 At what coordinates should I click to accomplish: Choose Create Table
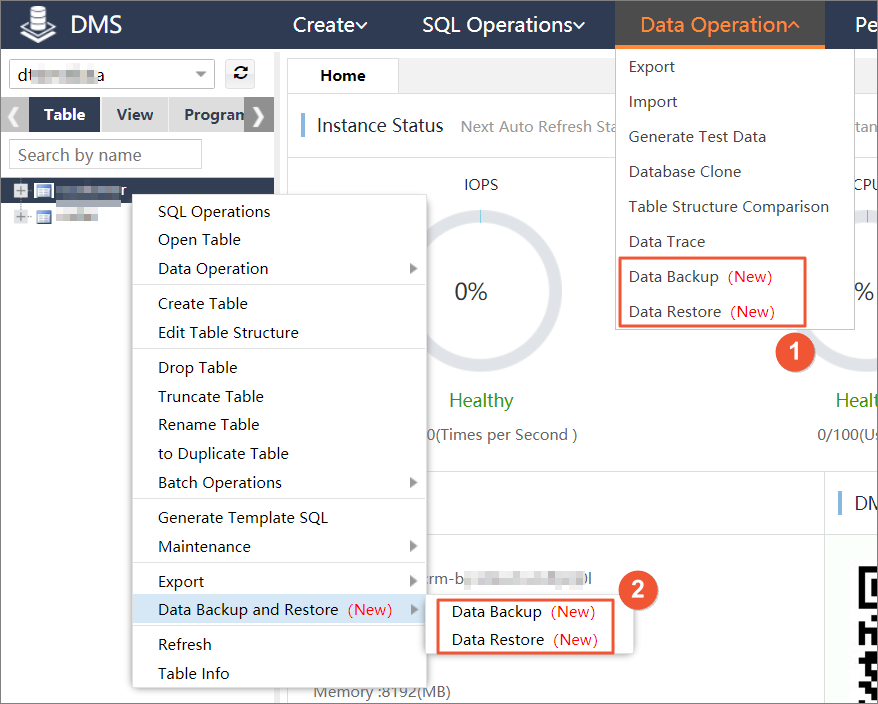203,304
